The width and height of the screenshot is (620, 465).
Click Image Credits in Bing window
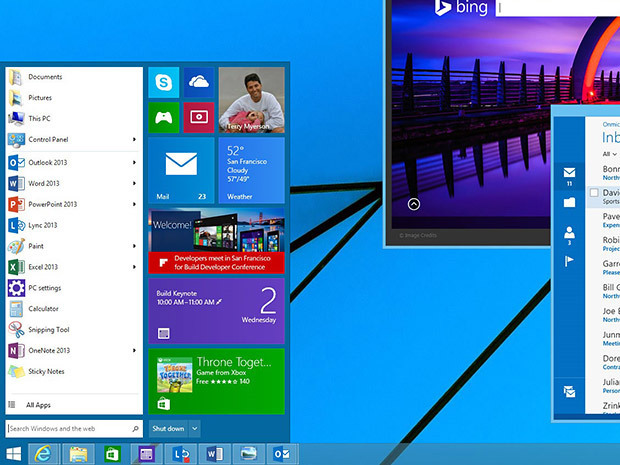(418, 235)
